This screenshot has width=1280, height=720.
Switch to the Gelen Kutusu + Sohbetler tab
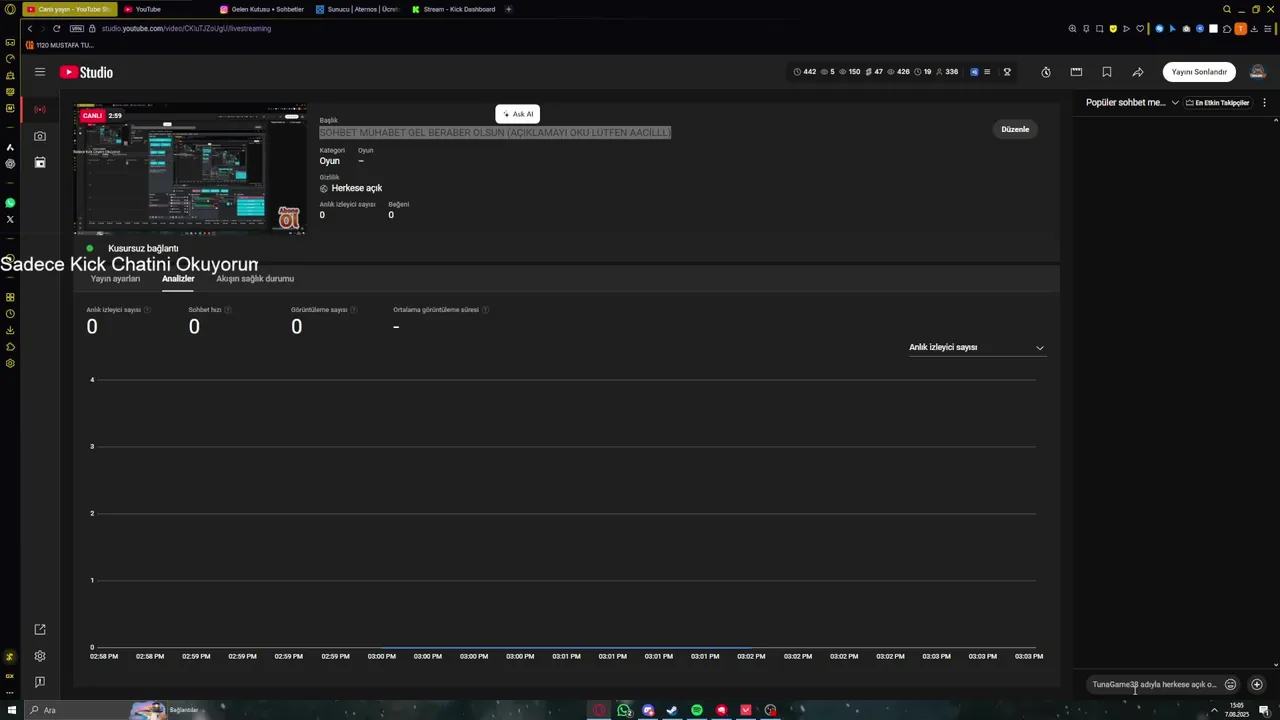click(262, 9)
